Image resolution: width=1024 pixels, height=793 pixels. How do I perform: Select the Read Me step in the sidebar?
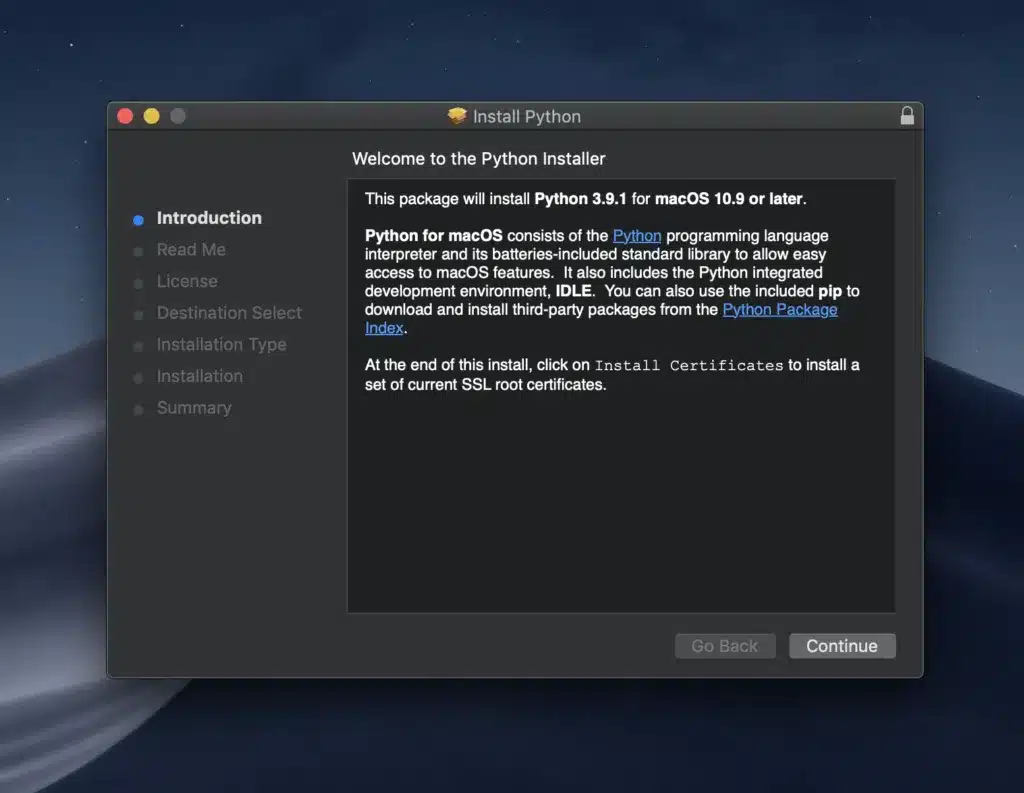(x=191, y=250)
